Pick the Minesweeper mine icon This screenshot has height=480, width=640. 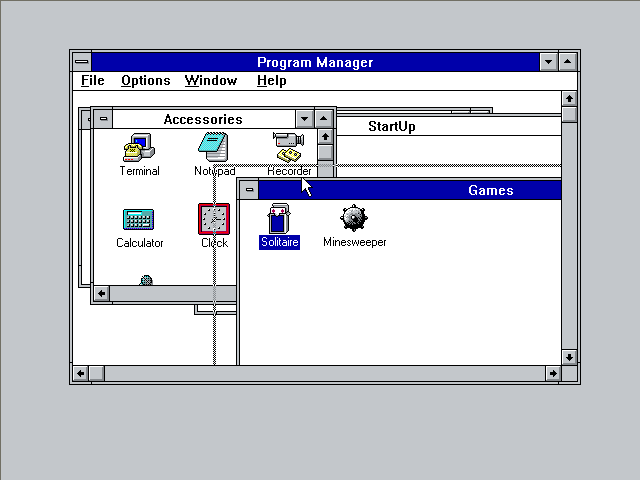(x=354, y=218)
